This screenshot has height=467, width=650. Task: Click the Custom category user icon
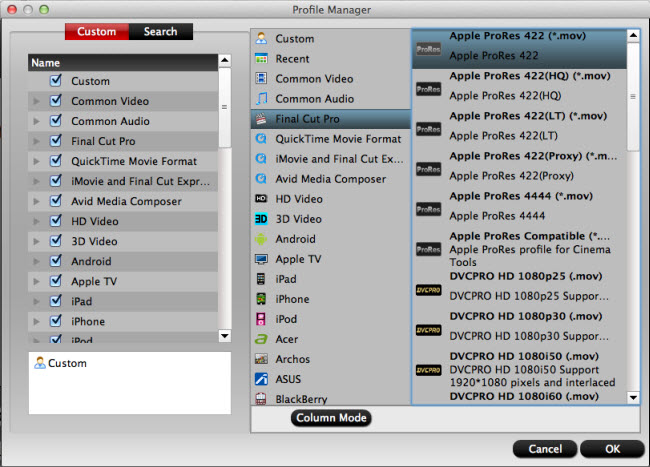click(261, 39)
